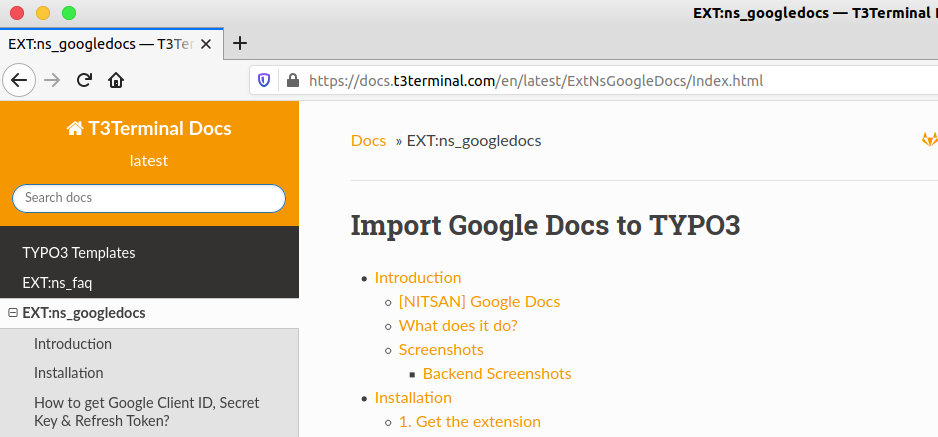938x437 pixels.
Task: Click the red close window button
Action: 17,13
